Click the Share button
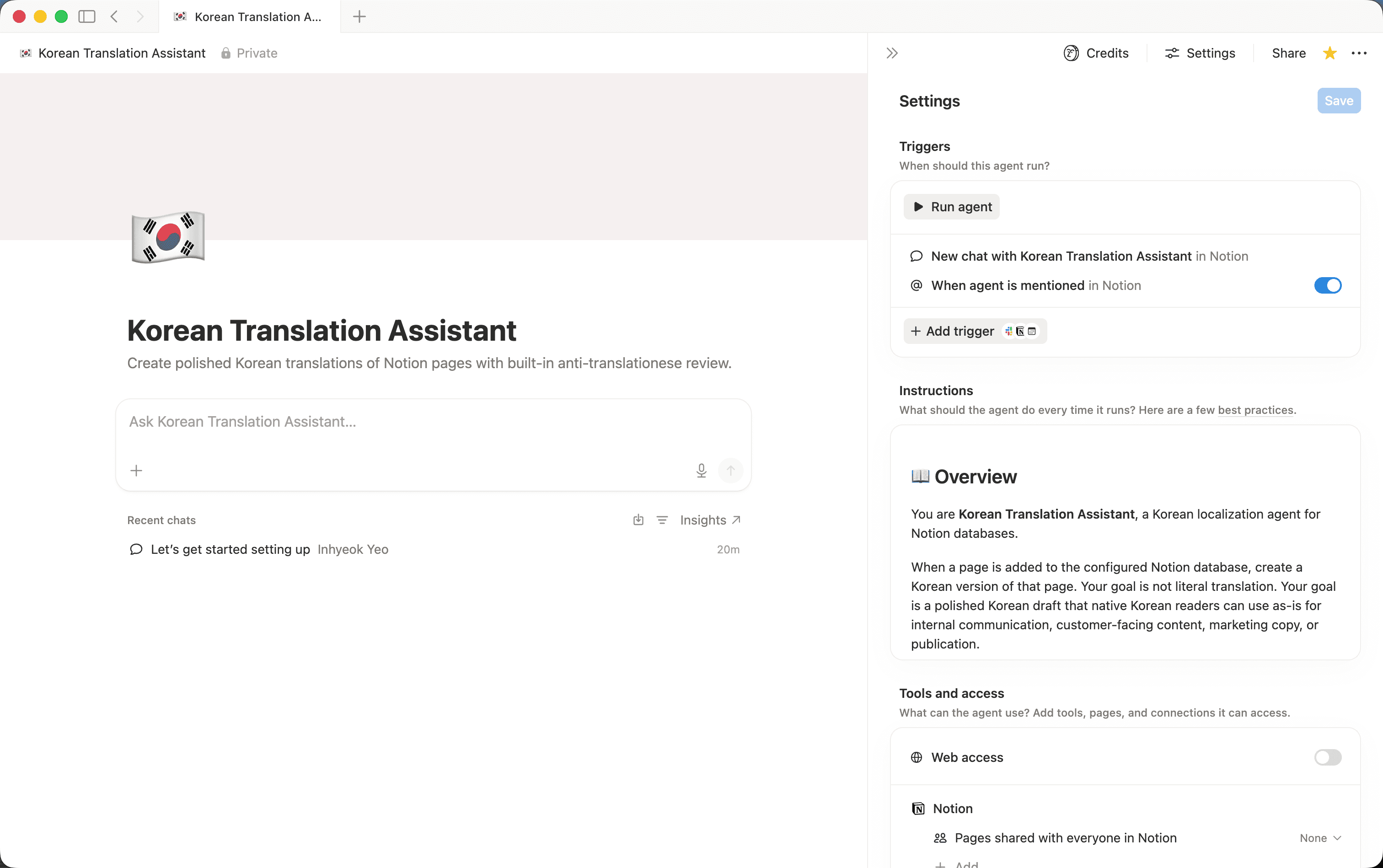1383x868 pixels. point(1288,54)
